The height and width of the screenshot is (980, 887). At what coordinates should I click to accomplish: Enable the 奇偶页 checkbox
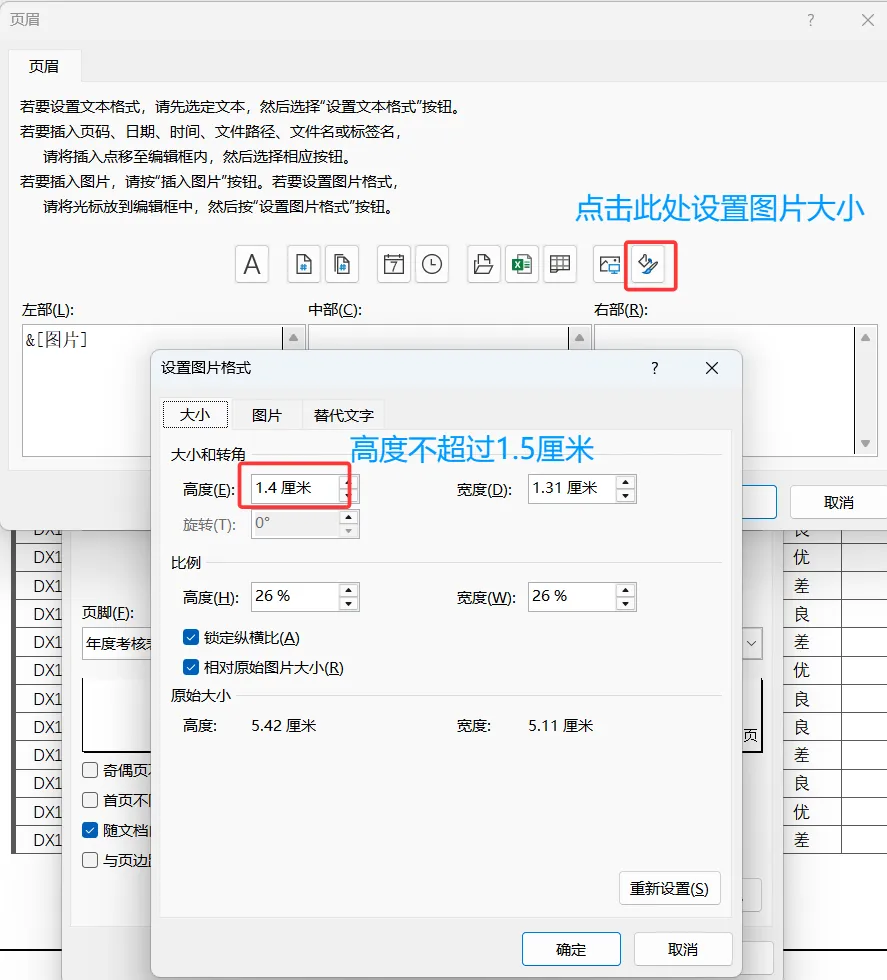click(x=90, y=770)
